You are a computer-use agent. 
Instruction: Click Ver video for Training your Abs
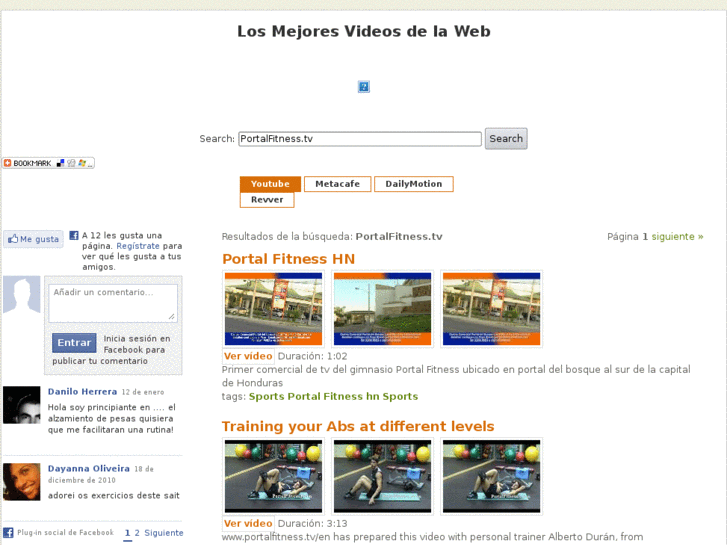pyautogui.click(x=248, y=523)
